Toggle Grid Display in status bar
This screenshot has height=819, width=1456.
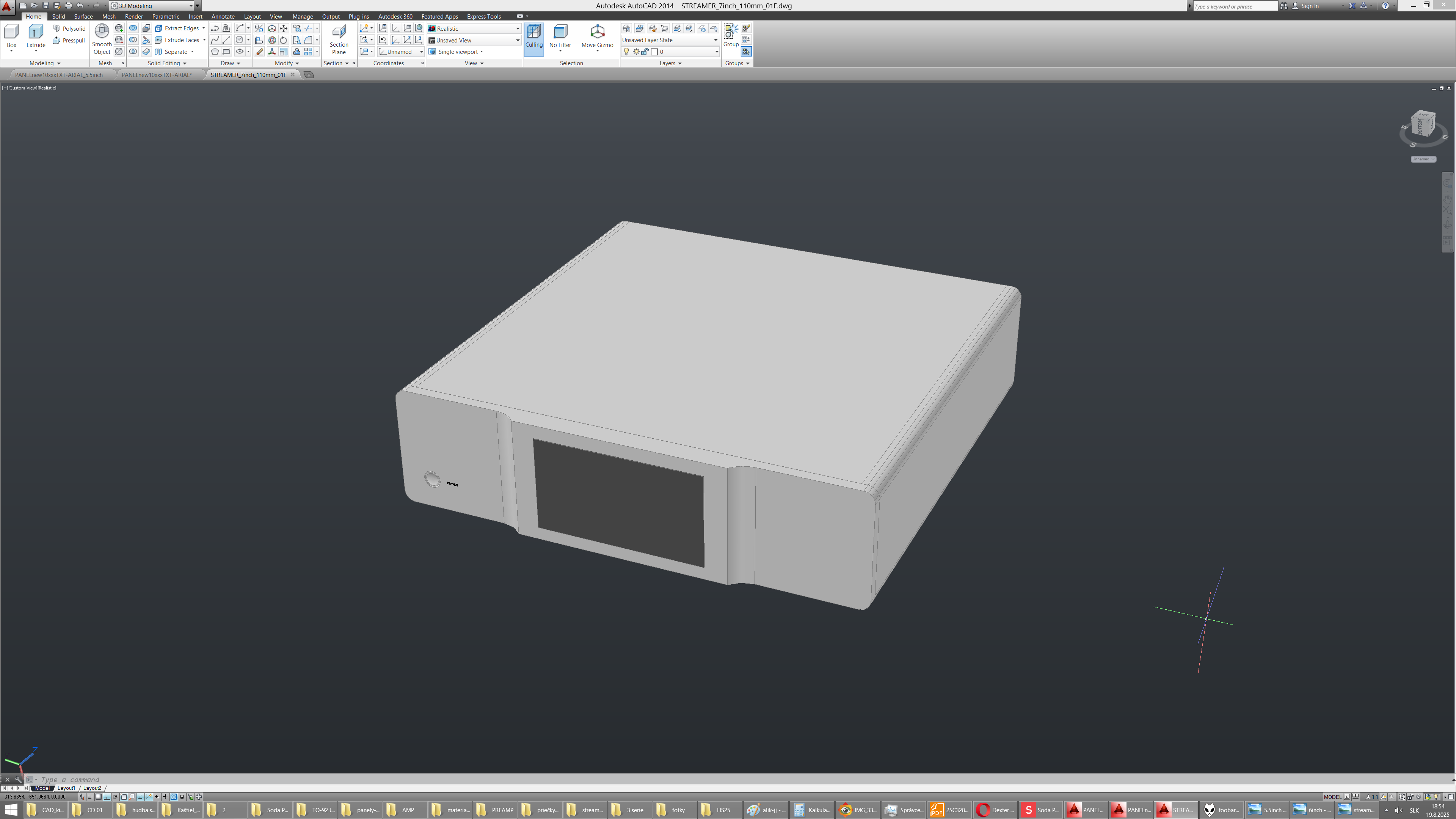pyautogui.click(x=98, y=797)
